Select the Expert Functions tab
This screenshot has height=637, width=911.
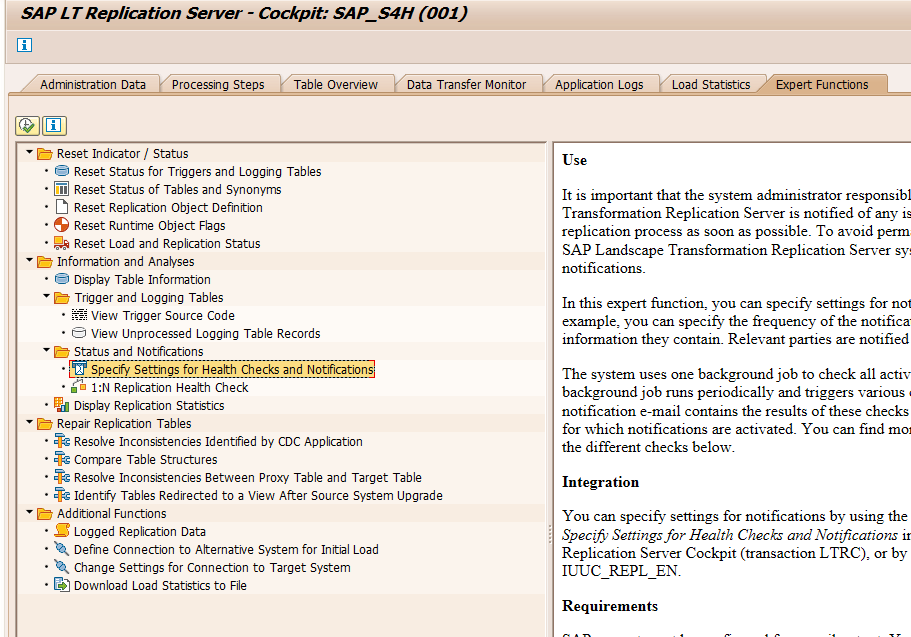(822, 84)
